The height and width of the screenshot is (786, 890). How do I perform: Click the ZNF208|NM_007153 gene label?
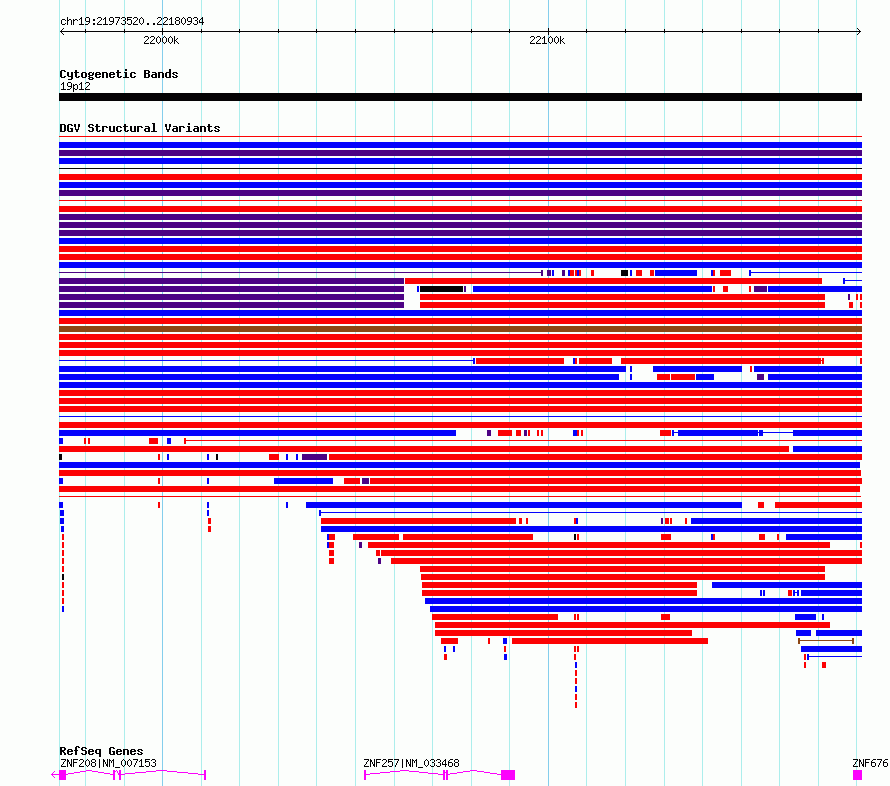[108, 763]
